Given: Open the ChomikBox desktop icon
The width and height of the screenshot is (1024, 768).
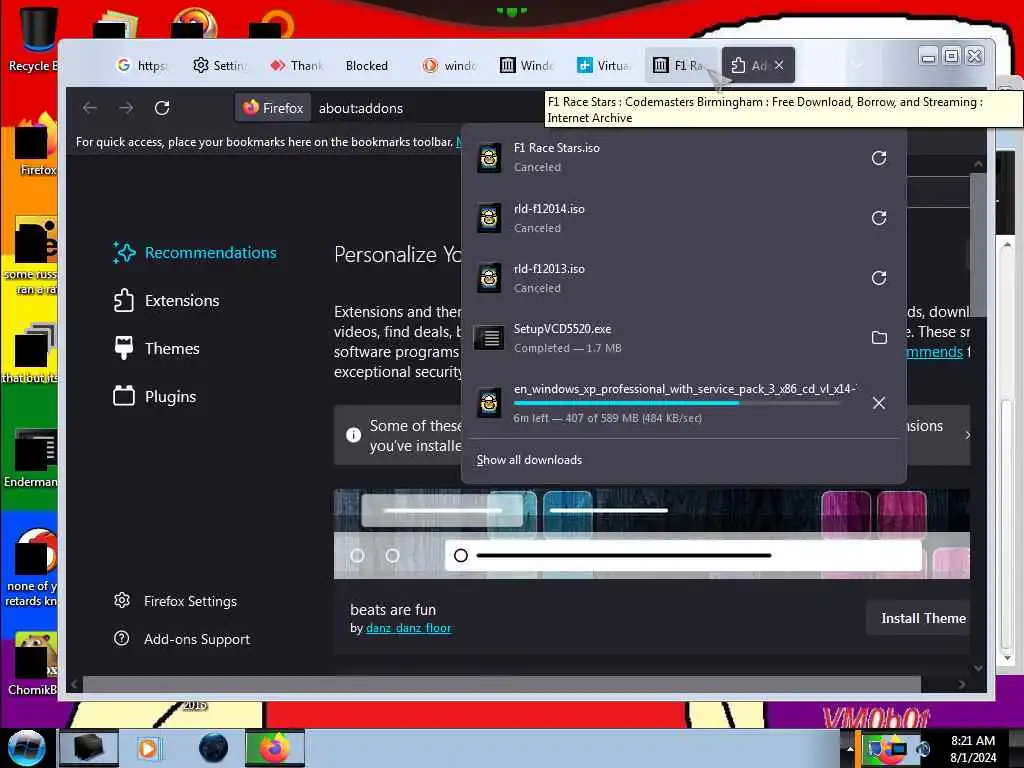Looking at the screenshot, I should point(31,665).
